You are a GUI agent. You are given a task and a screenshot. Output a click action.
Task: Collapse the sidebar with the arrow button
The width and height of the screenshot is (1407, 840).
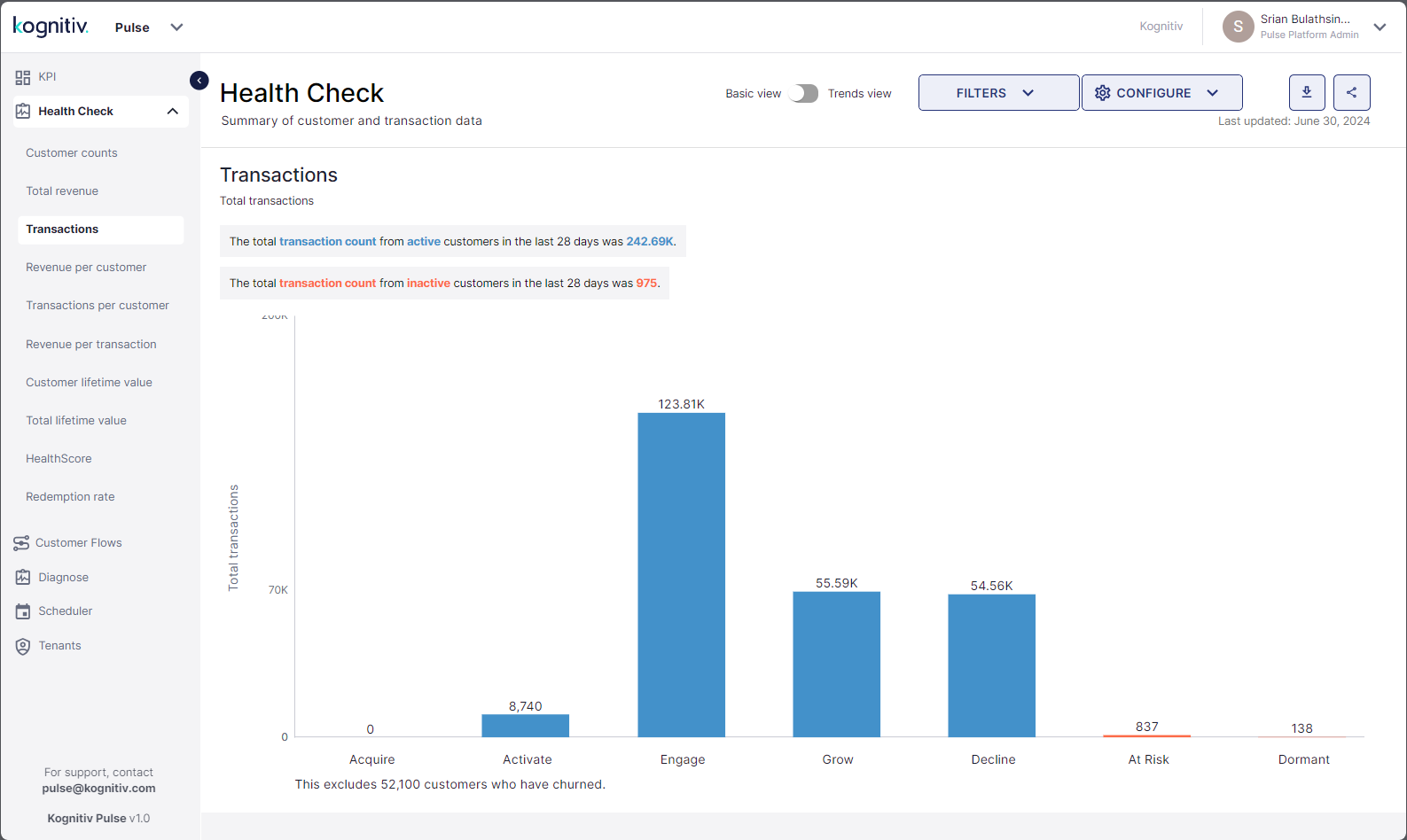click(x=199, y=81)
